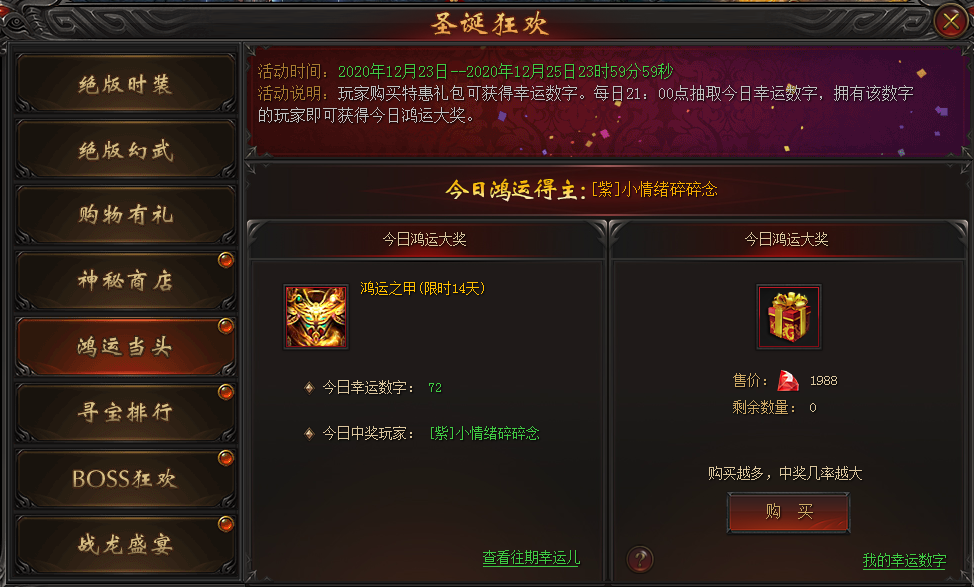Click the 购买 button
The image size is (974, 587).
[788, 512]
